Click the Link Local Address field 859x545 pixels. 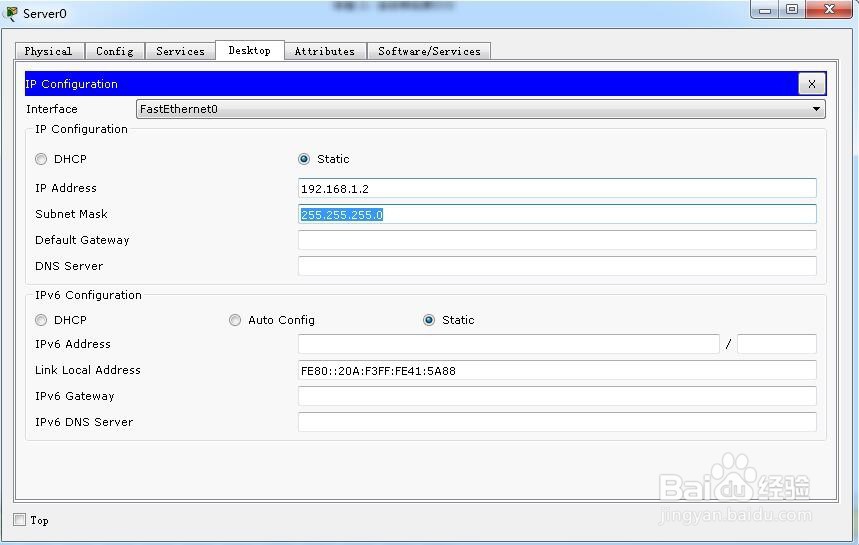557,370
